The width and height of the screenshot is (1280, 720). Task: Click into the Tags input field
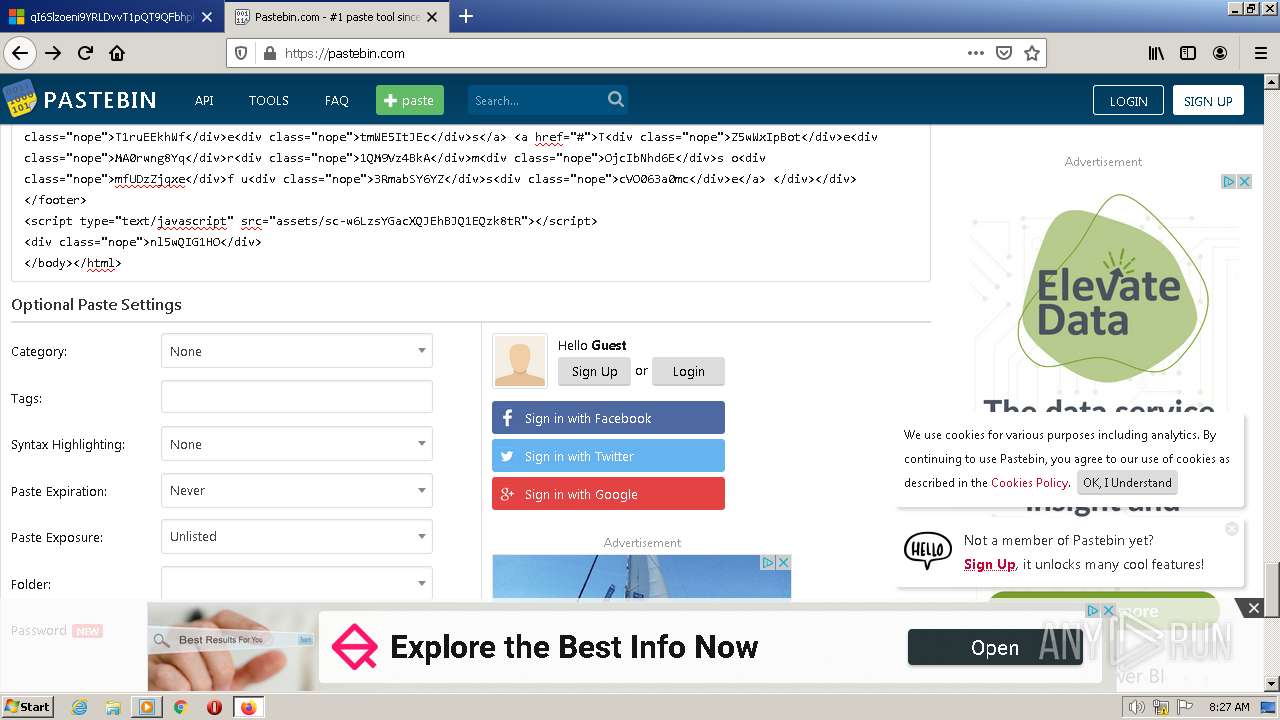(x=297, y=397)
